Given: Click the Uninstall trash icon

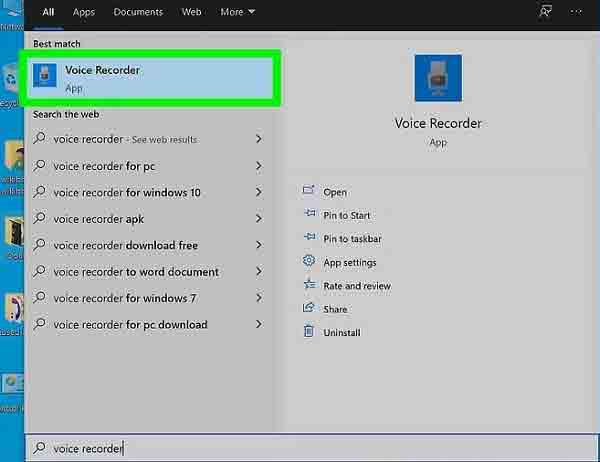Looking at the screenshot, I should coord(308,331).
